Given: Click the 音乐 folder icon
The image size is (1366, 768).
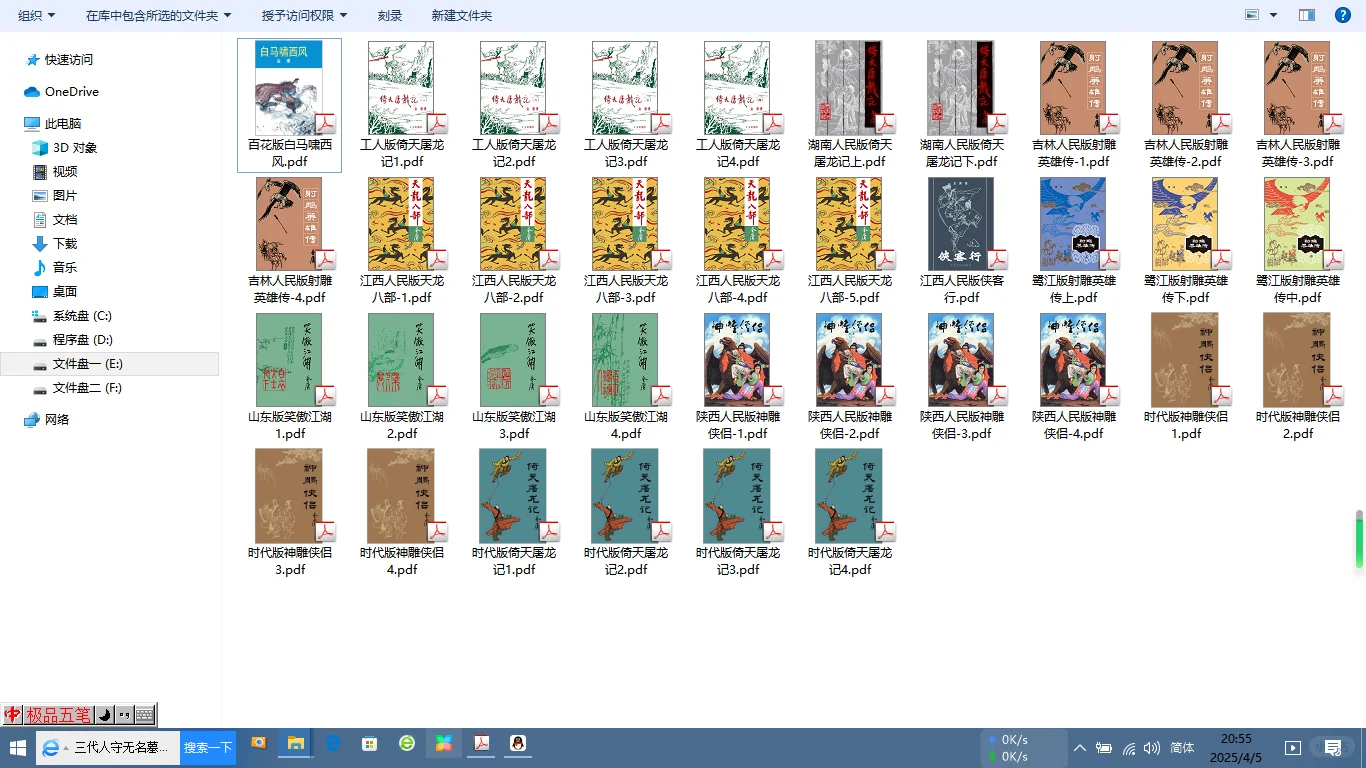Looking at the screenshot, I should pyautogui.click(x=40, y=268).
